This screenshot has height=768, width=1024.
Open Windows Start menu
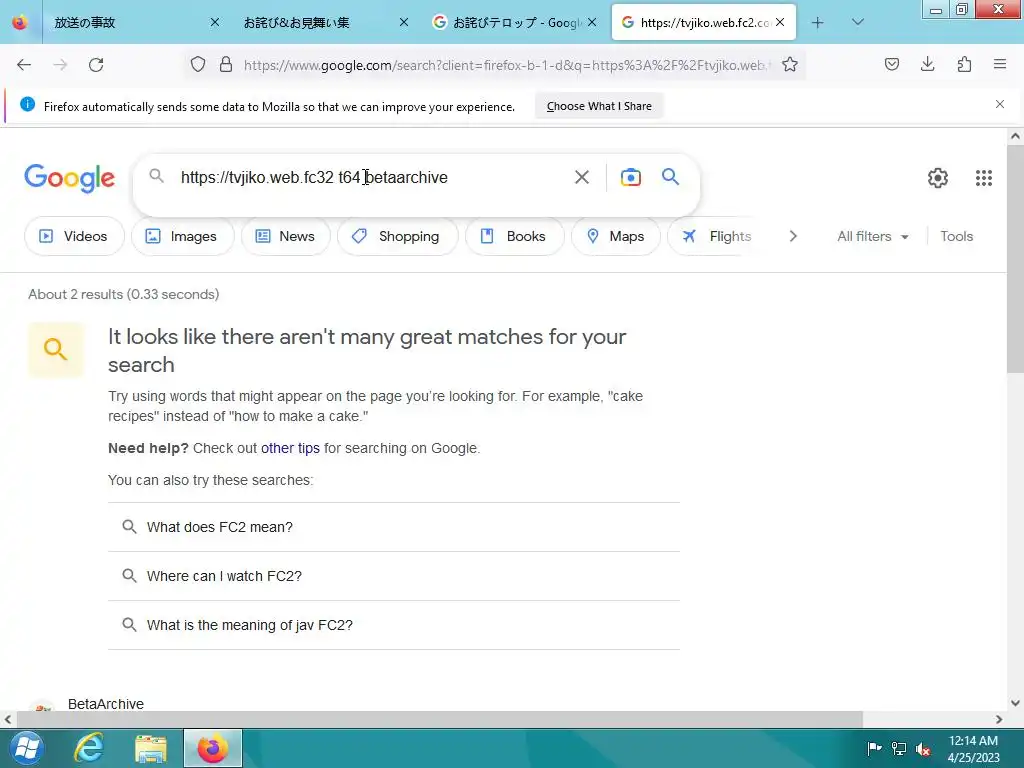click(26, 748)
